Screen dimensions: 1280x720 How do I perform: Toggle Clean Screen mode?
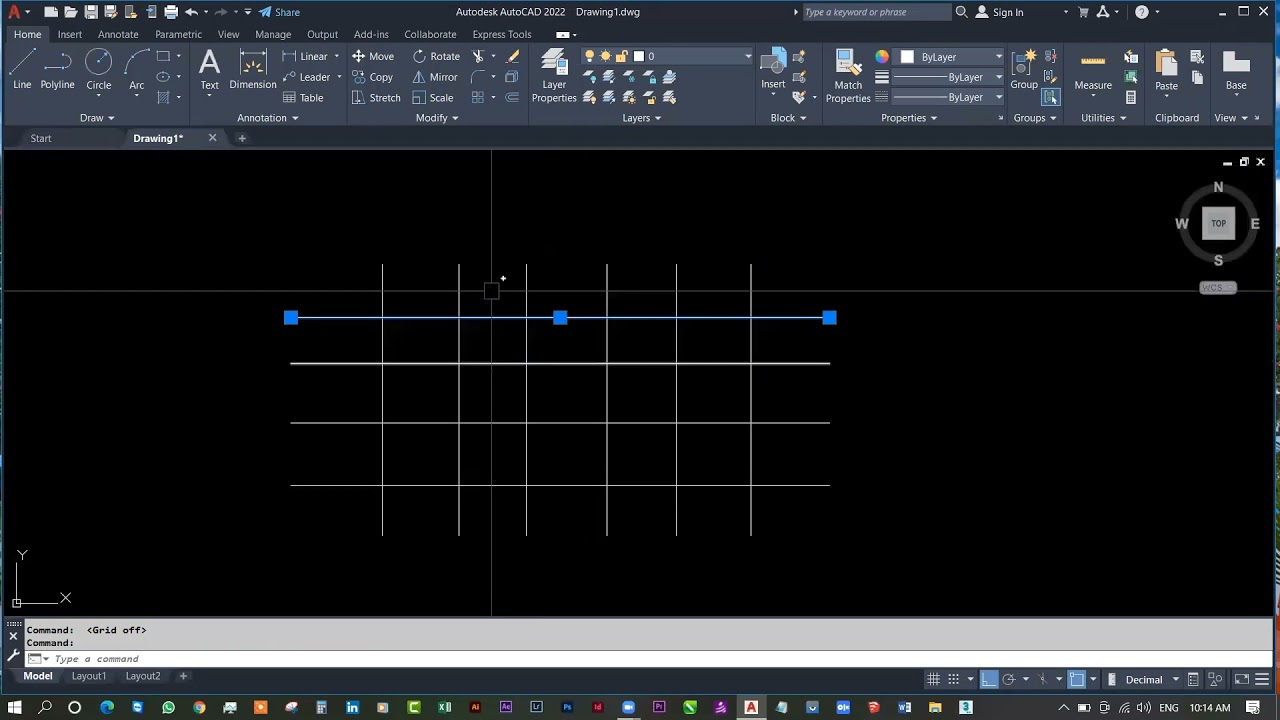click(x=1242, y=680)
